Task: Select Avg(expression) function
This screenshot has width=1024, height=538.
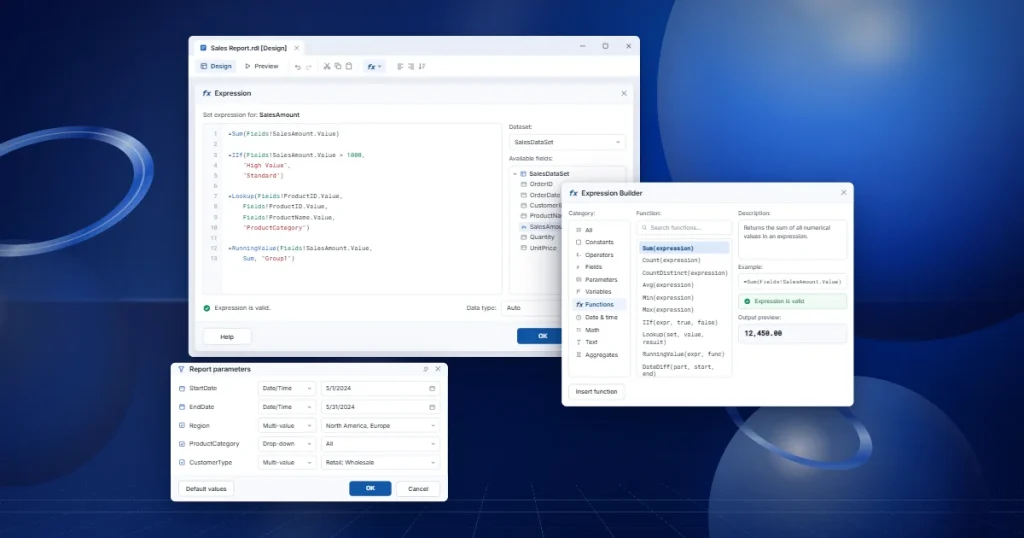Action: [x=667, y=285]
